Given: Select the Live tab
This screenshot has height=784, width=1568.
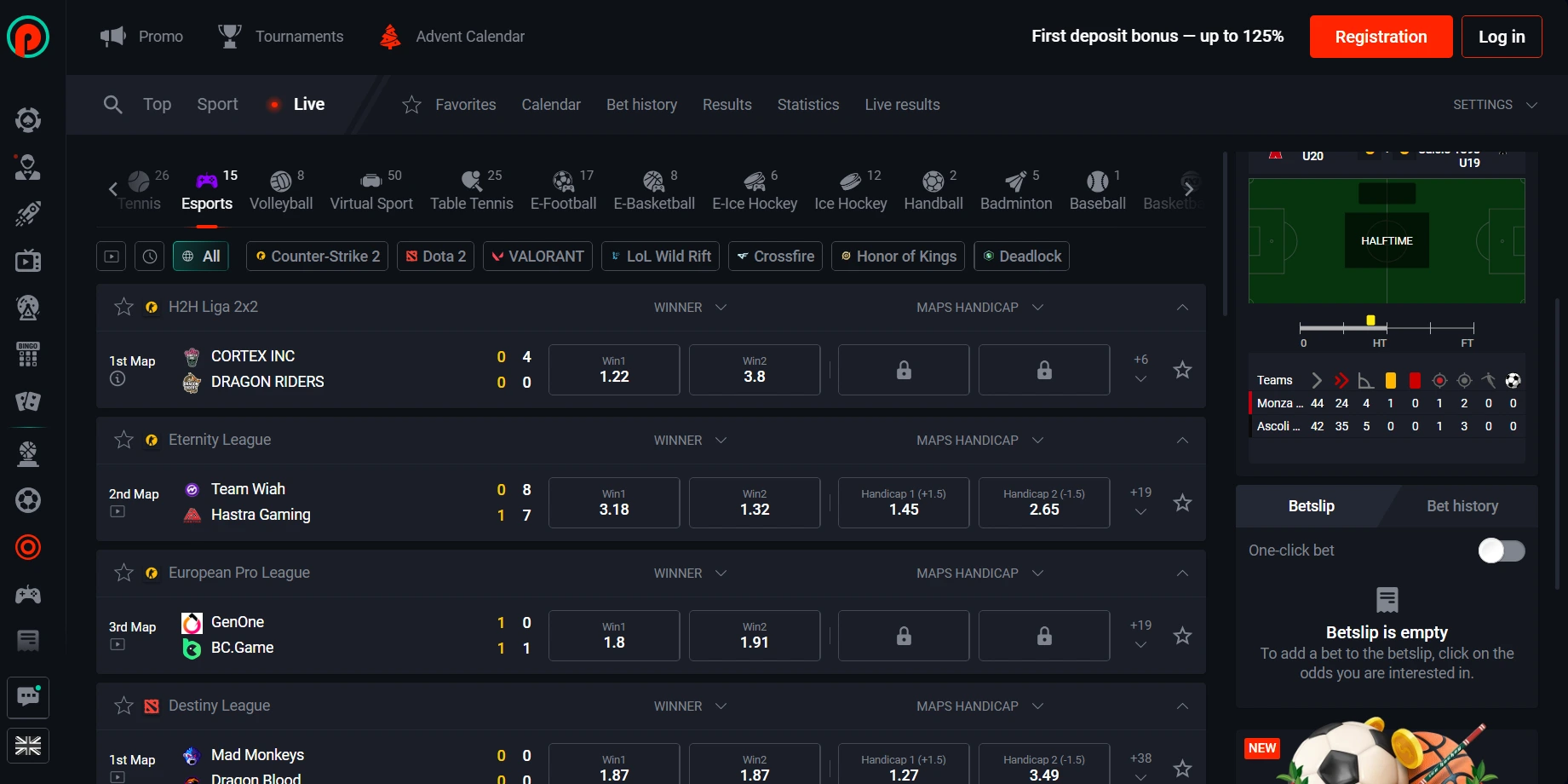Looking at the screenshot, I should pos(296,104).
